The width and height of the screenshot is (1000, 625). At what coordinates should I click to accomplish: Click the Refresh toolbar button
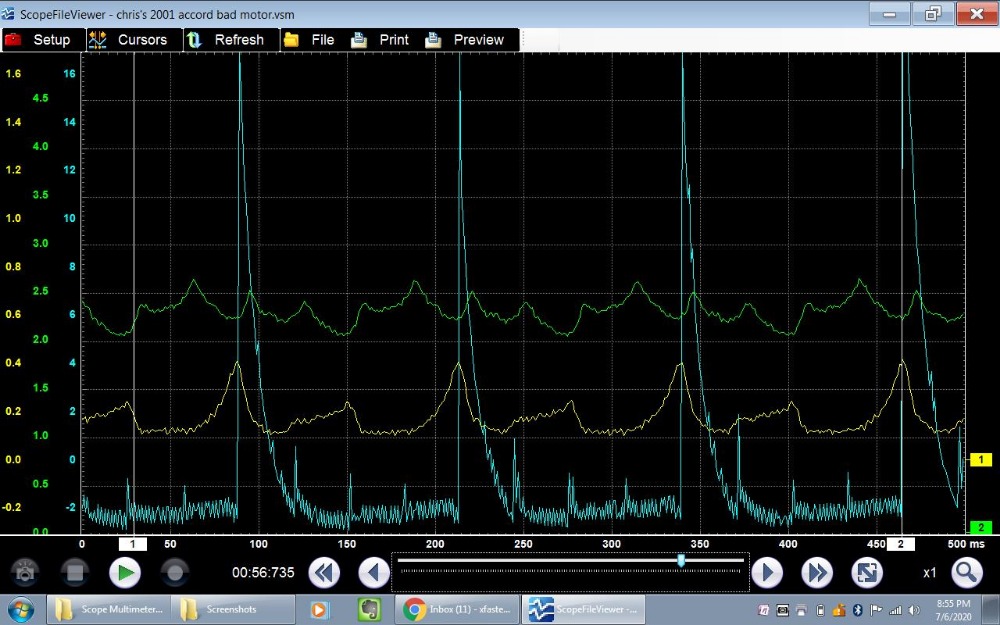[232, 40]
